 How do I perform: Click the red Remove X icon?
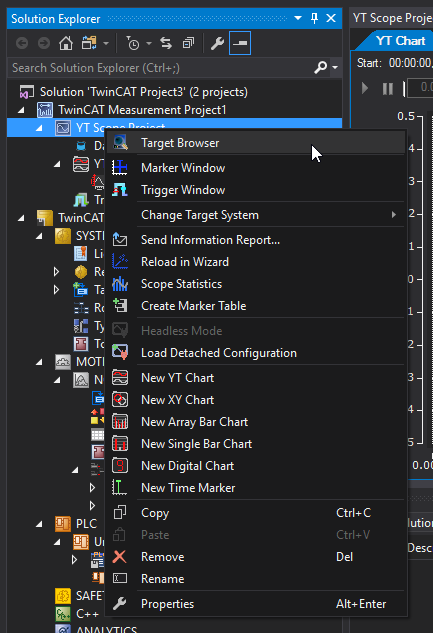[x=119, y=557]
